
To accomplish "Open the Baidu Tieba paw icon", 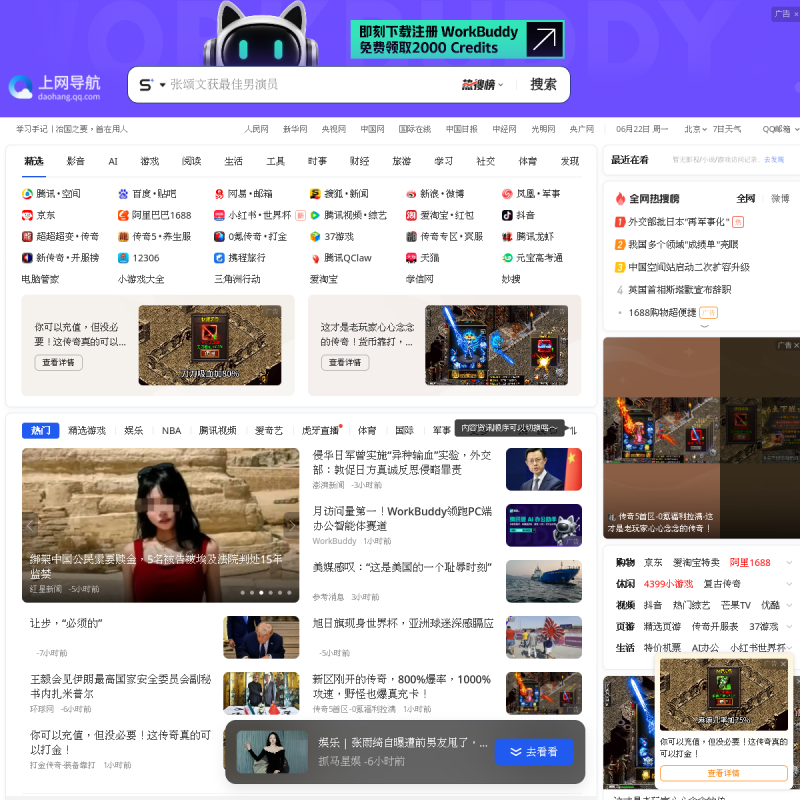I will 123,194.
